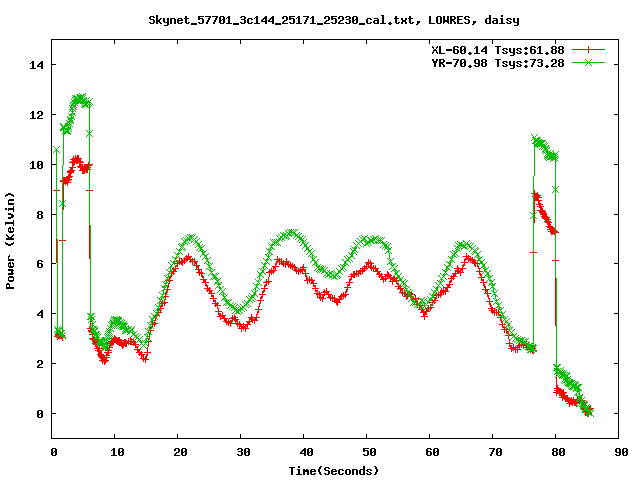
Task: Click the x-axis tick label 60
Action: tap(432, 452)
